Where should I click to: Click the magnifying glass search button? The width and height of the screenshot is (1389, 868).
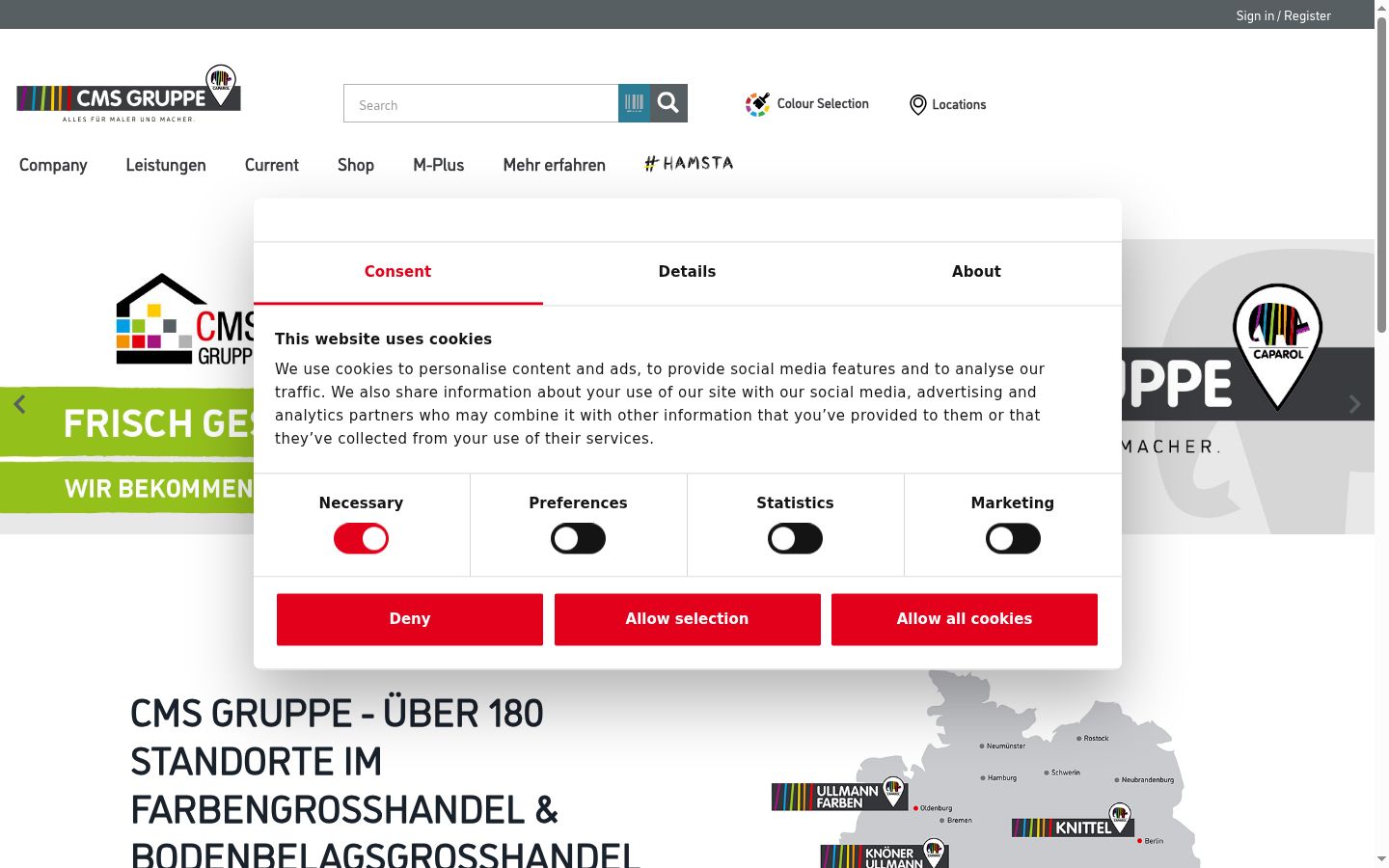click(x=668, y=103)
